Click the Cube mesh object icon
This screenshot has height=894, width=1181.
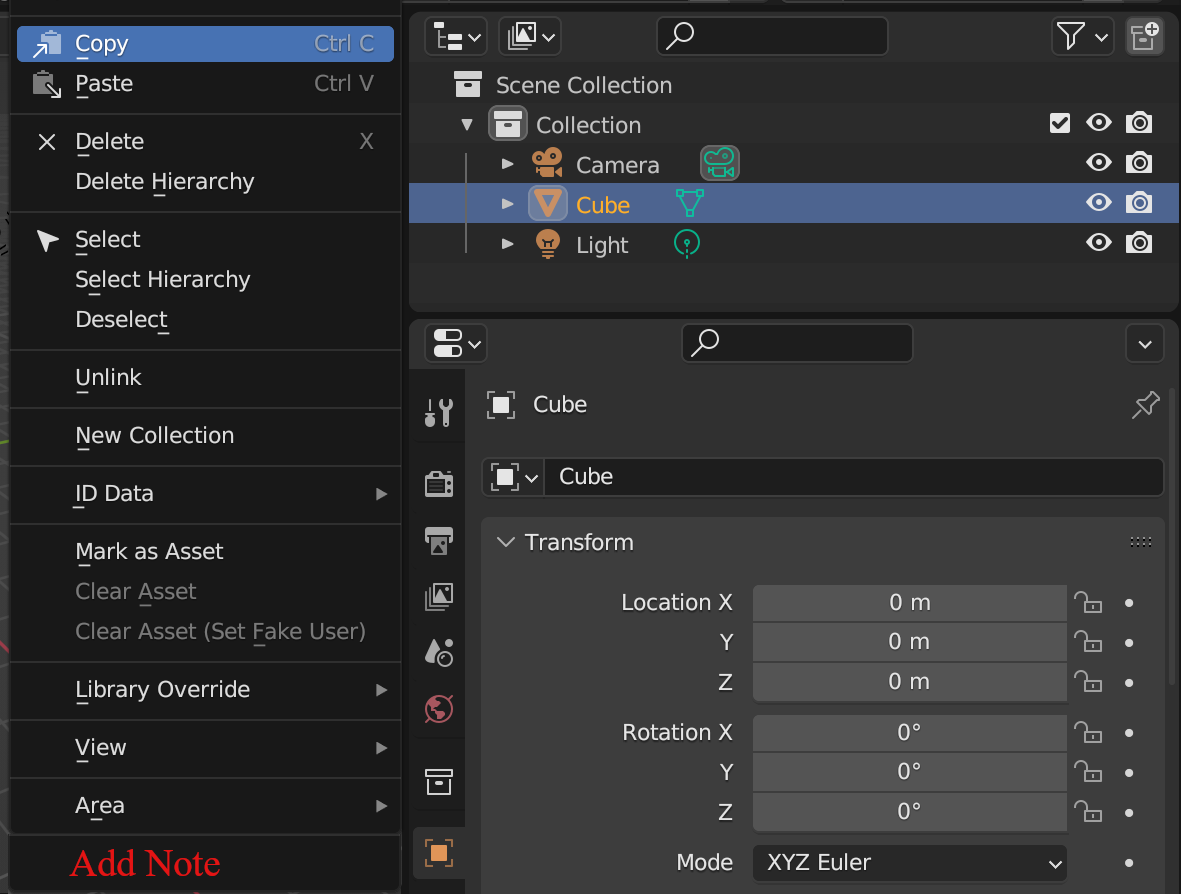click(548, 203)
